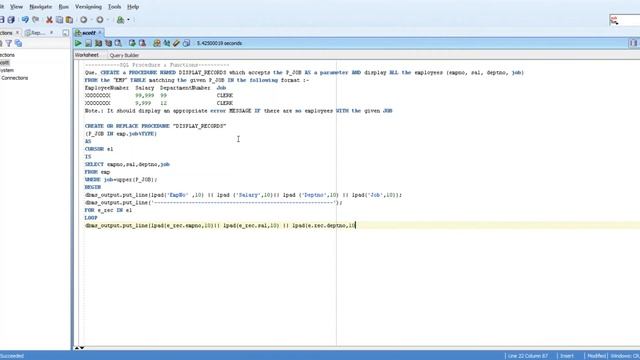Screen dimensions: 640x360
Task: Click the LOOP keyword line
Action: coord(91,218)
